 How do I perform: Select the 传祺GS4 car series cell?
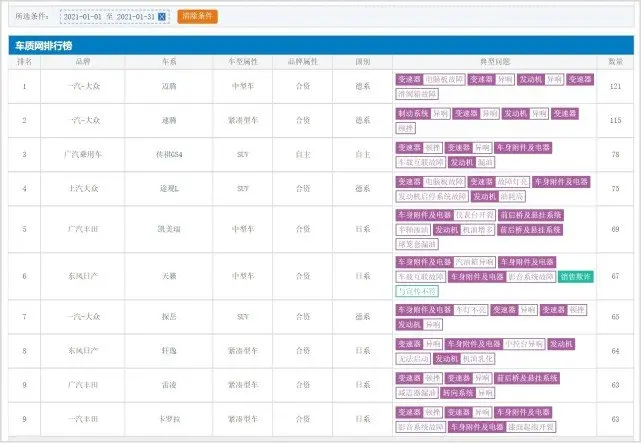[x=169, y=154]
